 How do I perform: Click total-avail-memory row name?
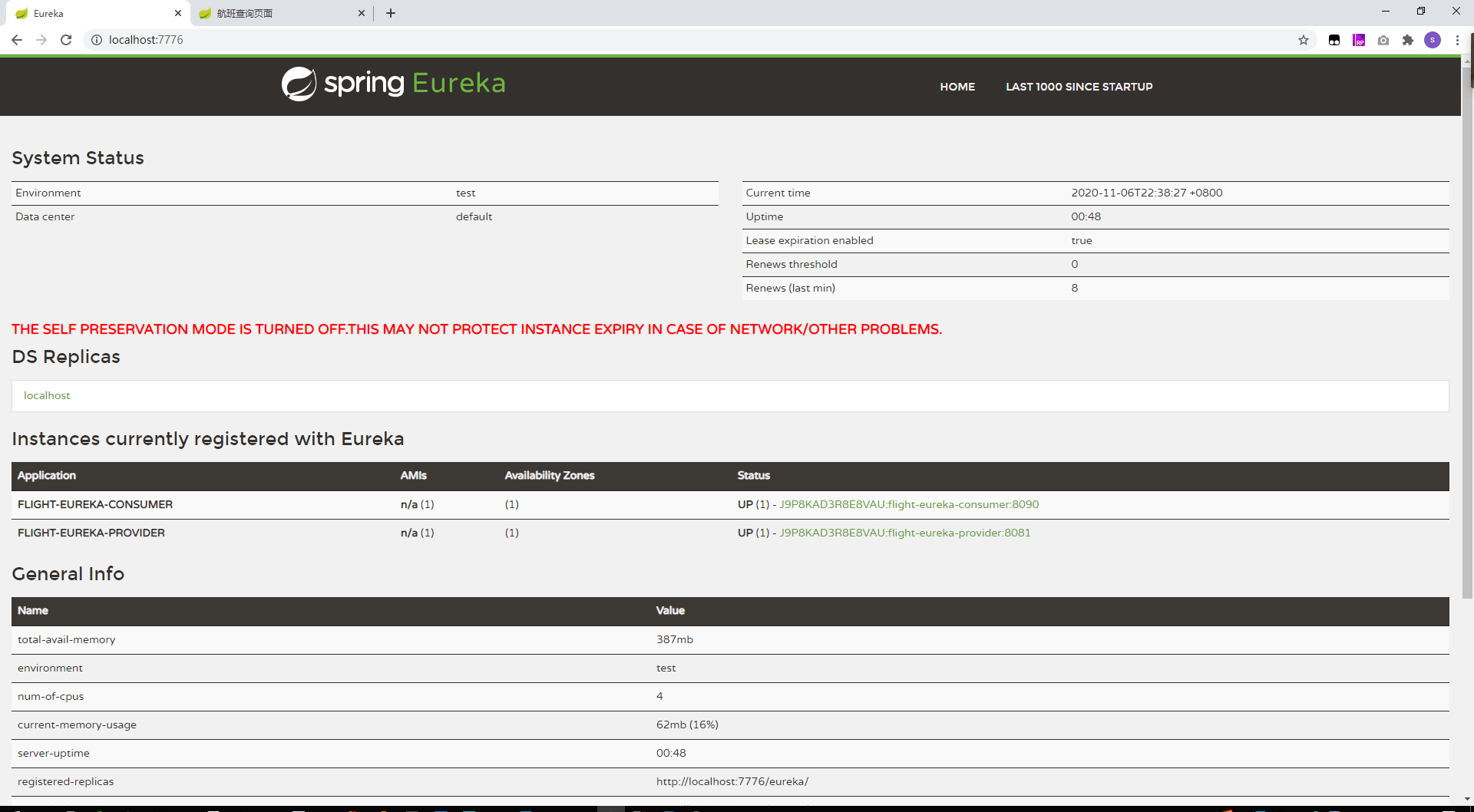pos(67,639)
